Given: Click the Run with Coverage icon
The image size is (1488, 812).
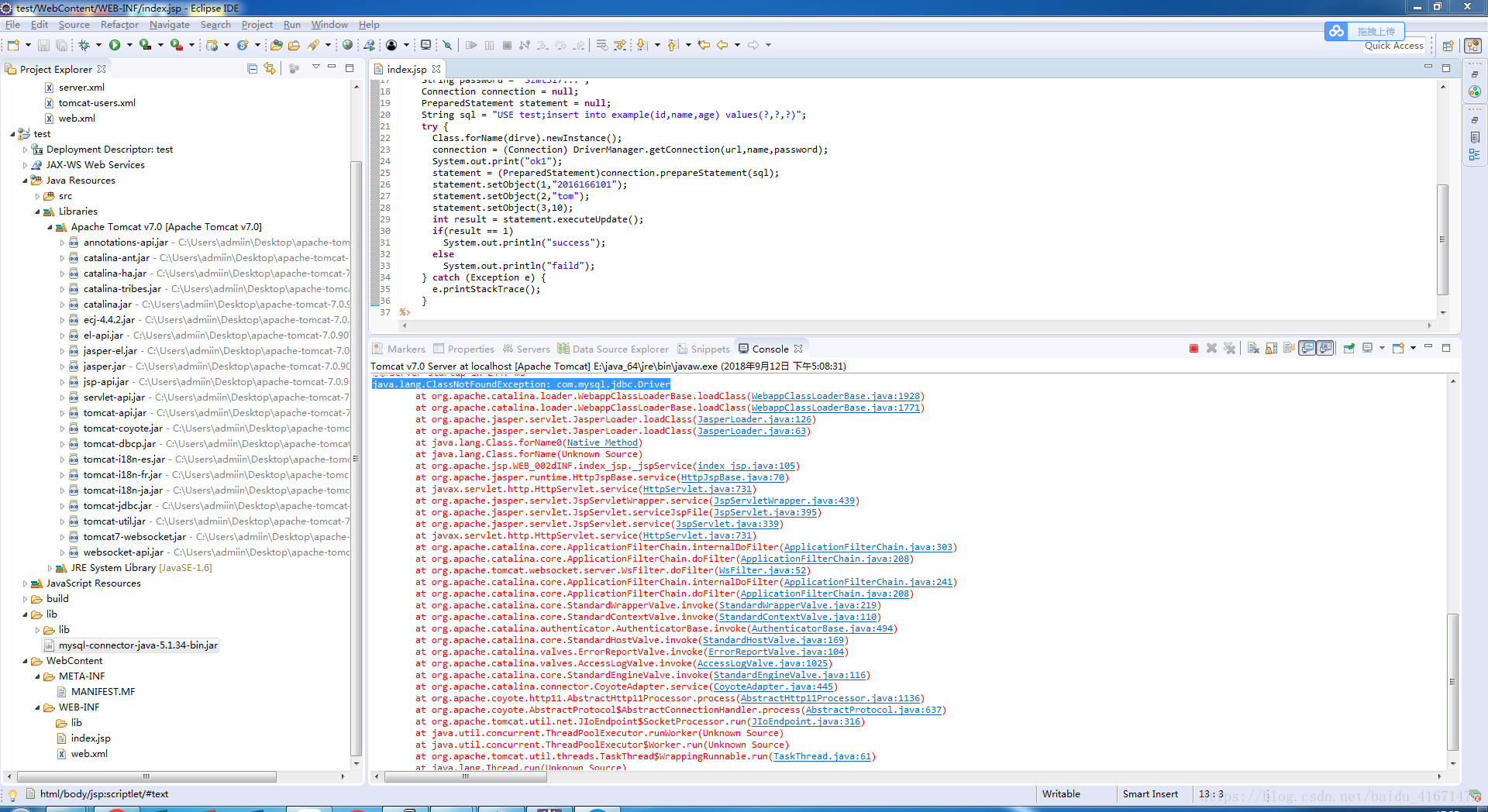Looking at the screenshot, I should [x=145, y=45].
